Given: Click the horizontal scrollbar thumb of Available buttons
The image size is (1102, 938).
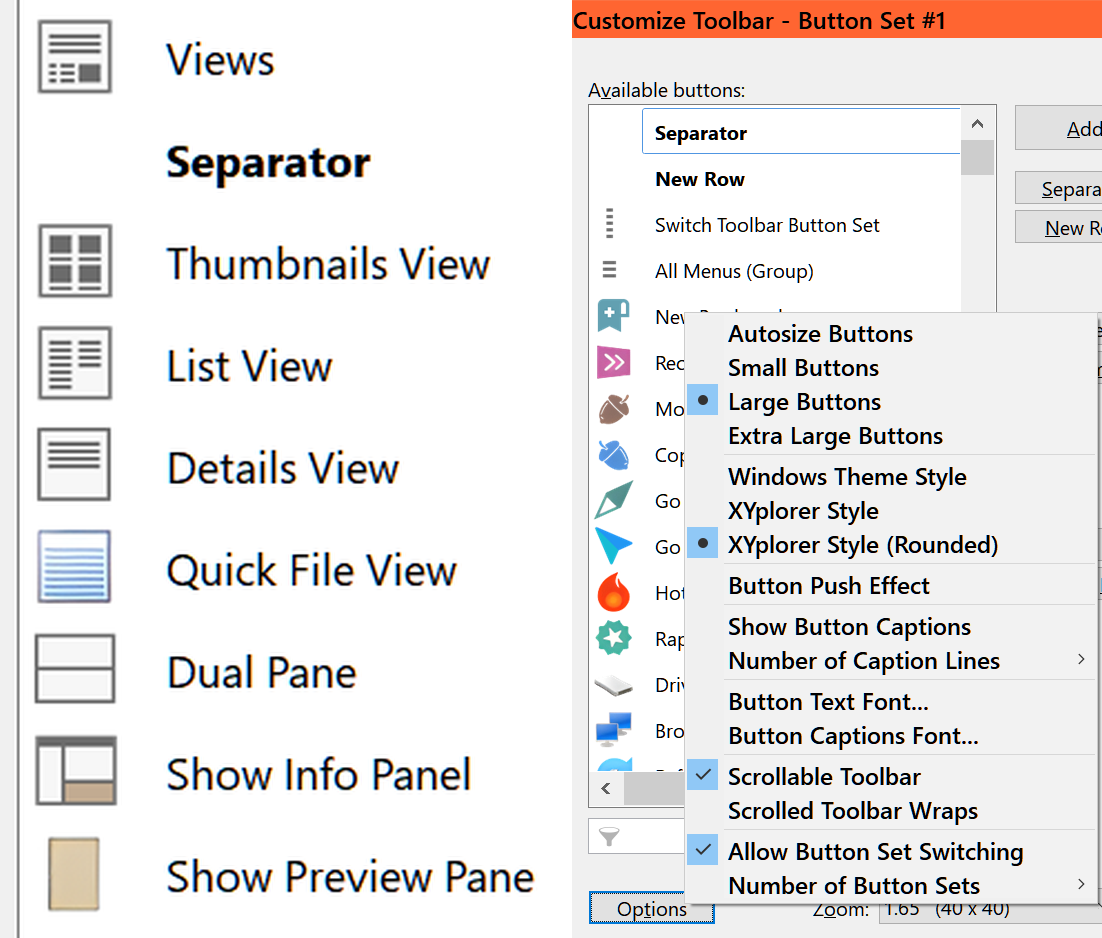Looking at the screenshot, I should point(654,788).
